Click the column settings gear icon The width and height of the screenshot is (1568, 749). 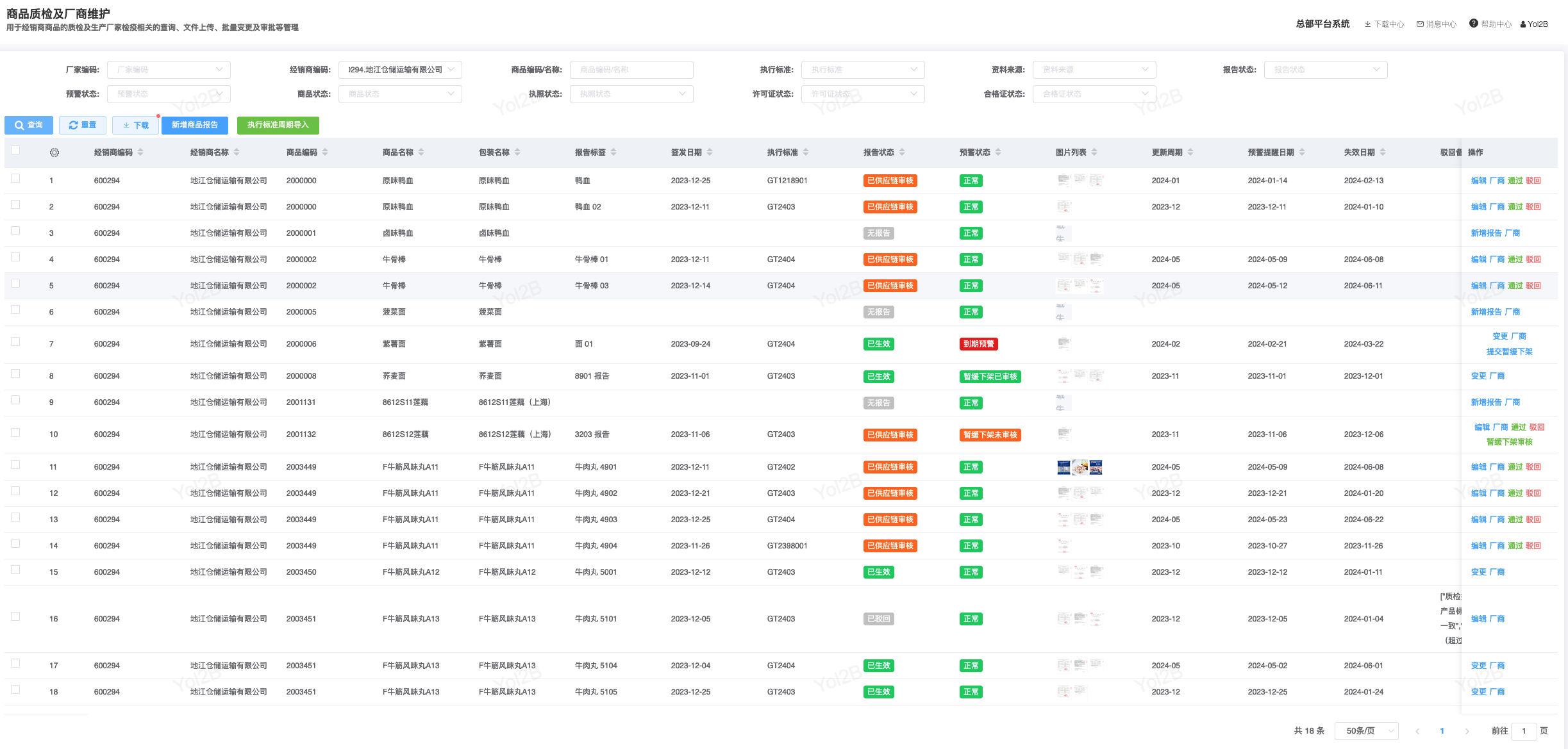(x=54, y=152)
